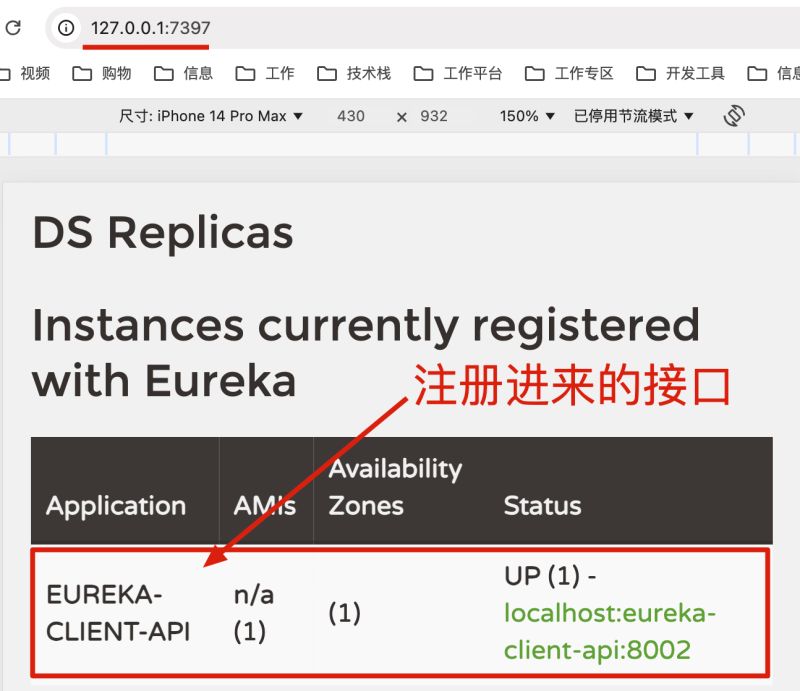Click the AMIs column header
This screenshot has width=800, height=691.
265,506
